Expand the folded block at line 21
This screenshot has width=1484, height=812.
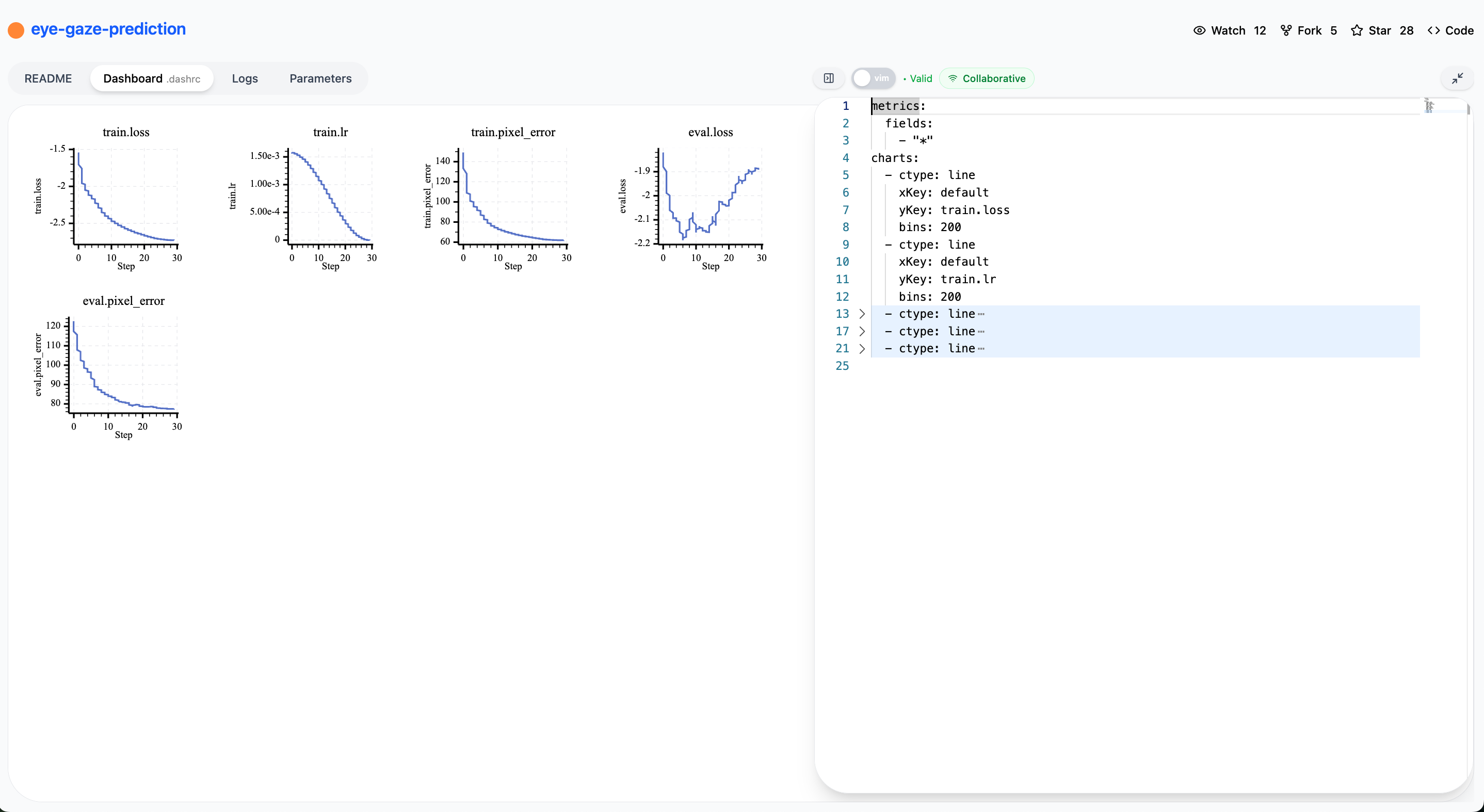862,348
